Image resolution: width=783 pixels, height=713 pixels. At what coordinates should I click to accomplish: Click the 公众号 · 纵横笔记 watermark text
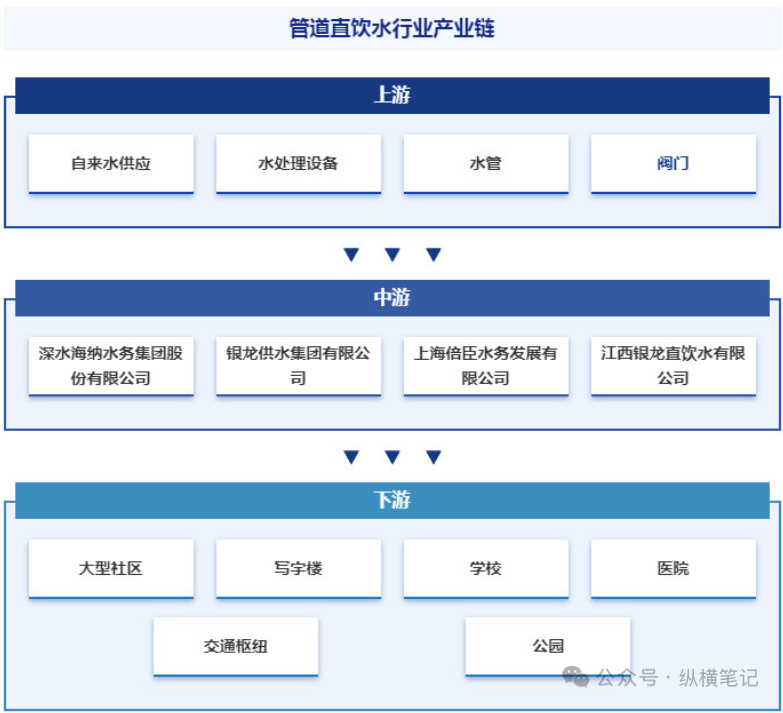pos(677,678)
